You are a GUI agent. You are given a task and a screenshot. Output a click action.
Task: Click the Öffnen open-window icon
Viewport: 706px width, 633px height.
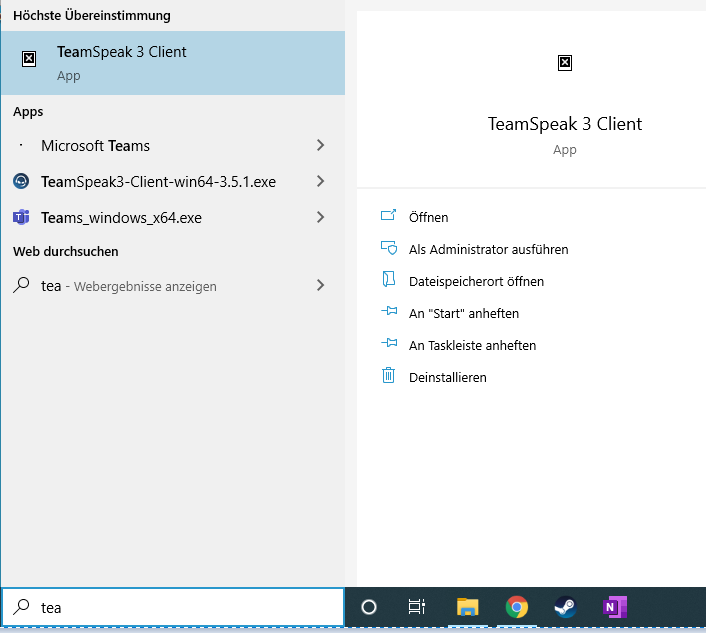pyautogui.click(x=389, y=215)
